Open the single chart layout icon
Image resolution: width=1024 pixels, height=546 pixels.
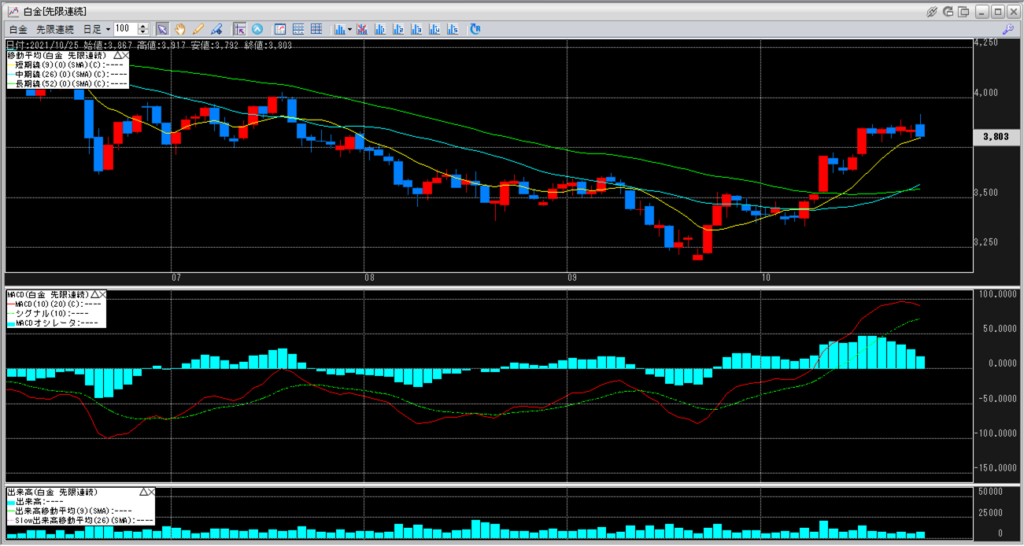point(280,29)
